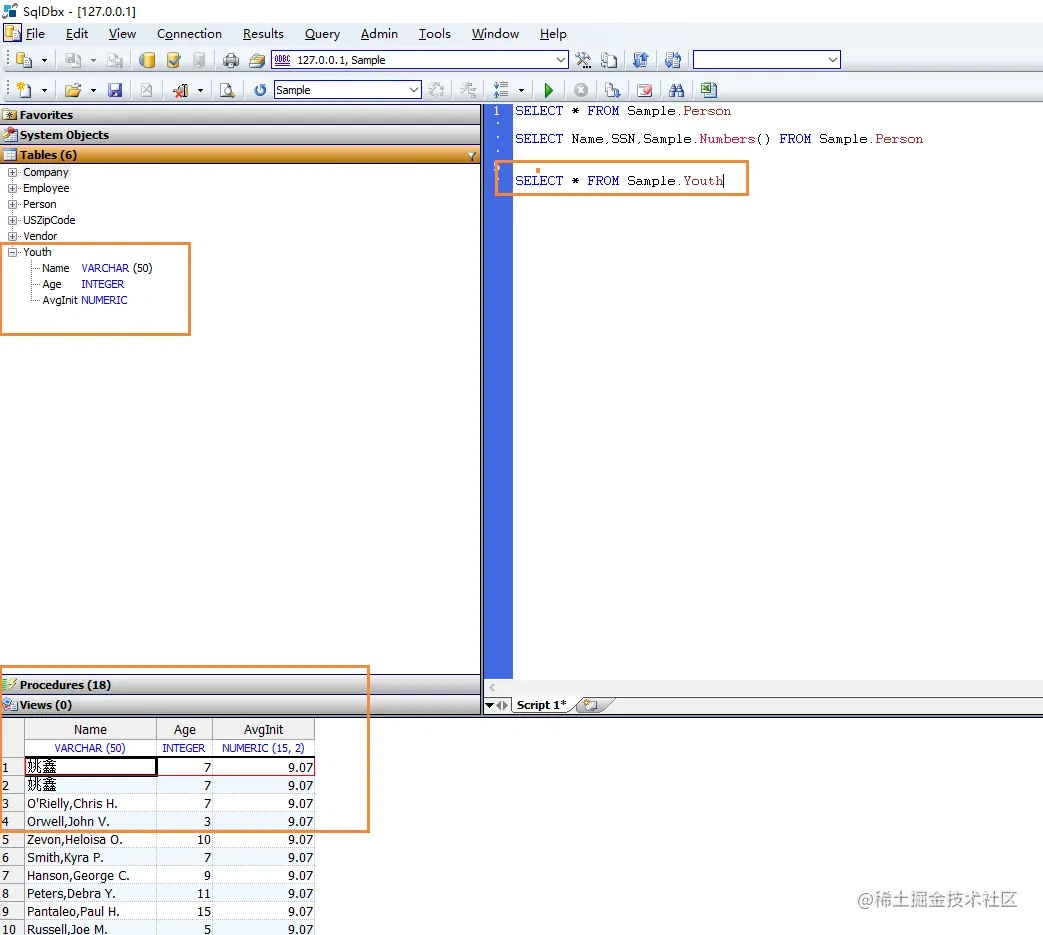Click the Tables filter funnel icon
1043x935 pixels.
[x=472, y=156]
